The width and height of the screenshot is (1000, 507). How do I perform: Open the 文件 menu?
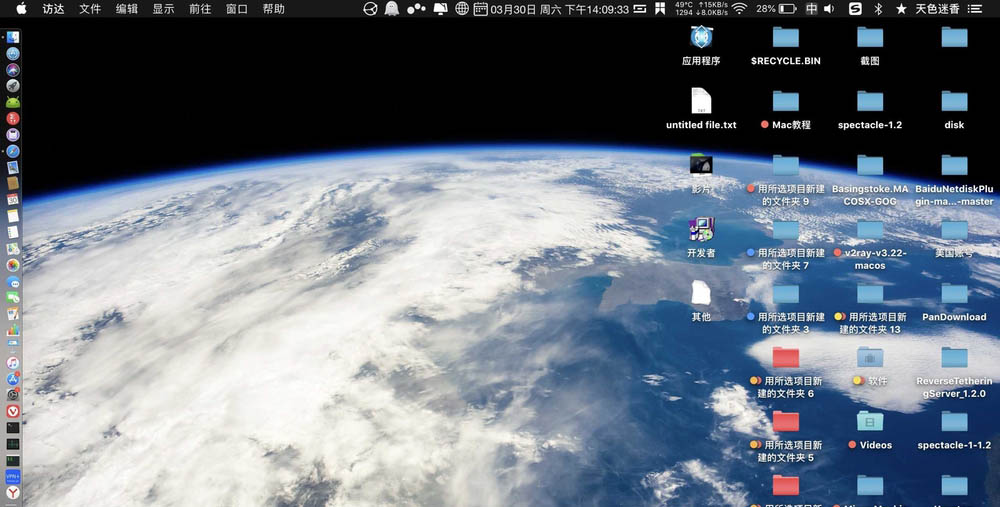(90, 9)
